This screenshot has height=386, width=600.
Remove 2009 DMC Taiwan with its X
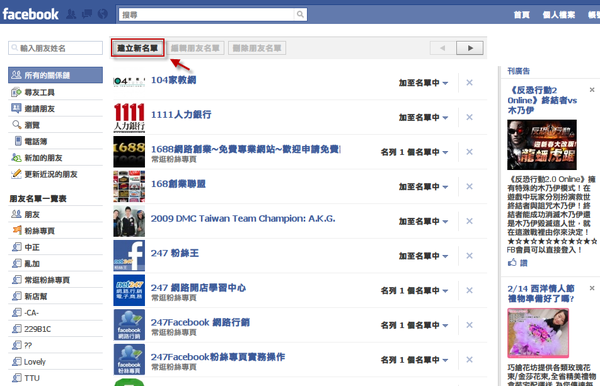pyautogui.click(x=470, y=221)
